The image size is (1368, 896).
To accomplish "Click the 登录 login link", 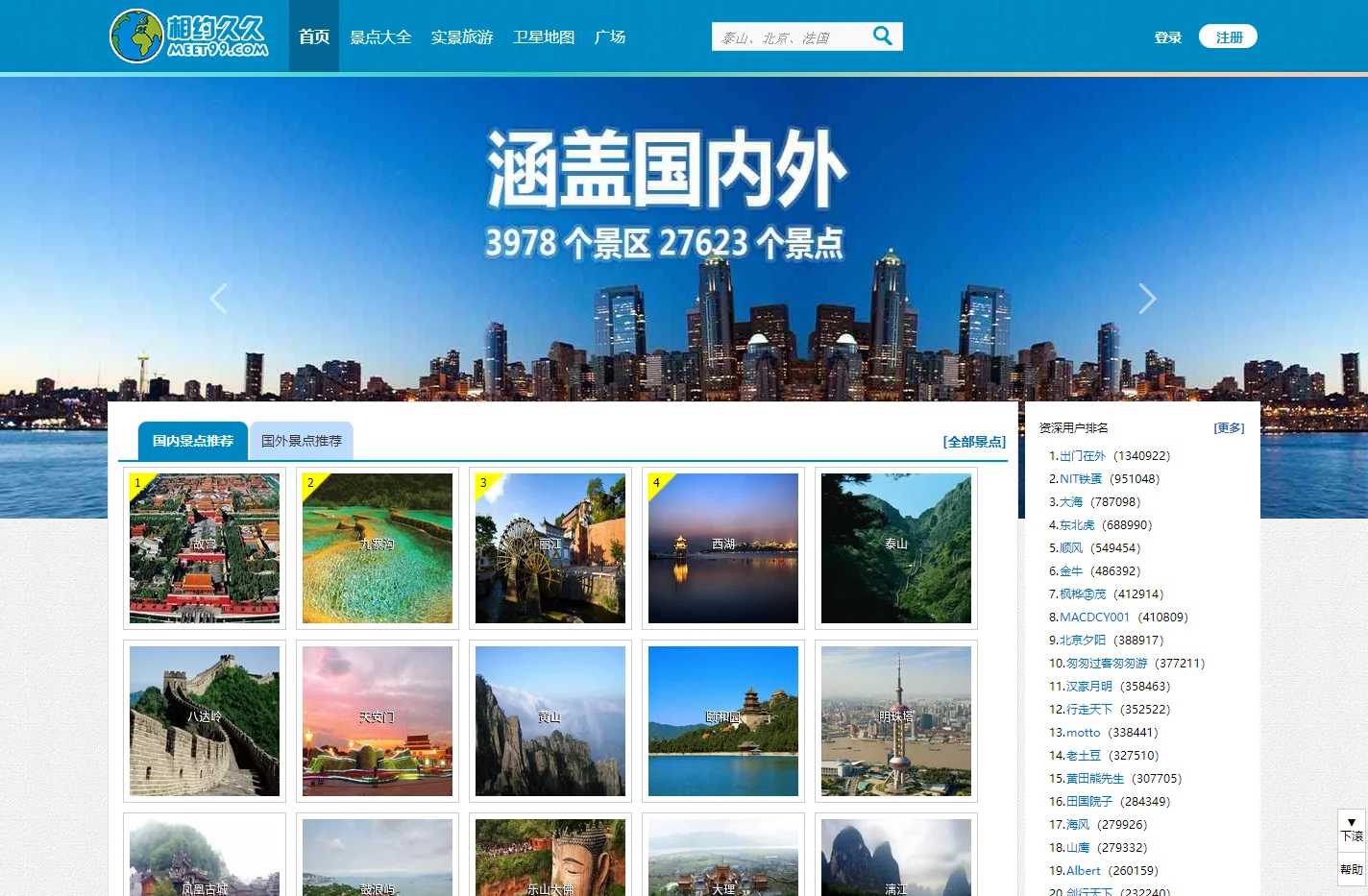I will (x=1168, y=37).
